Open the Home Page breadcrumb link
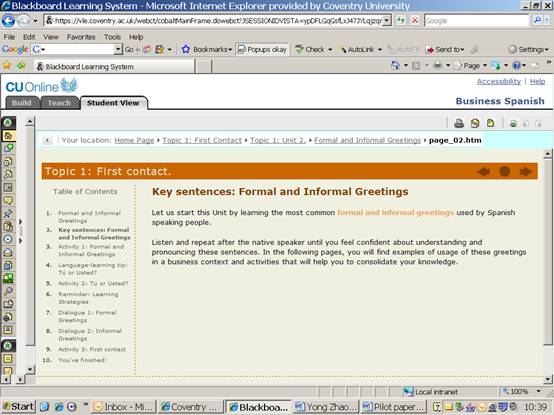This screenshot has width=554, height=415. 134,140
